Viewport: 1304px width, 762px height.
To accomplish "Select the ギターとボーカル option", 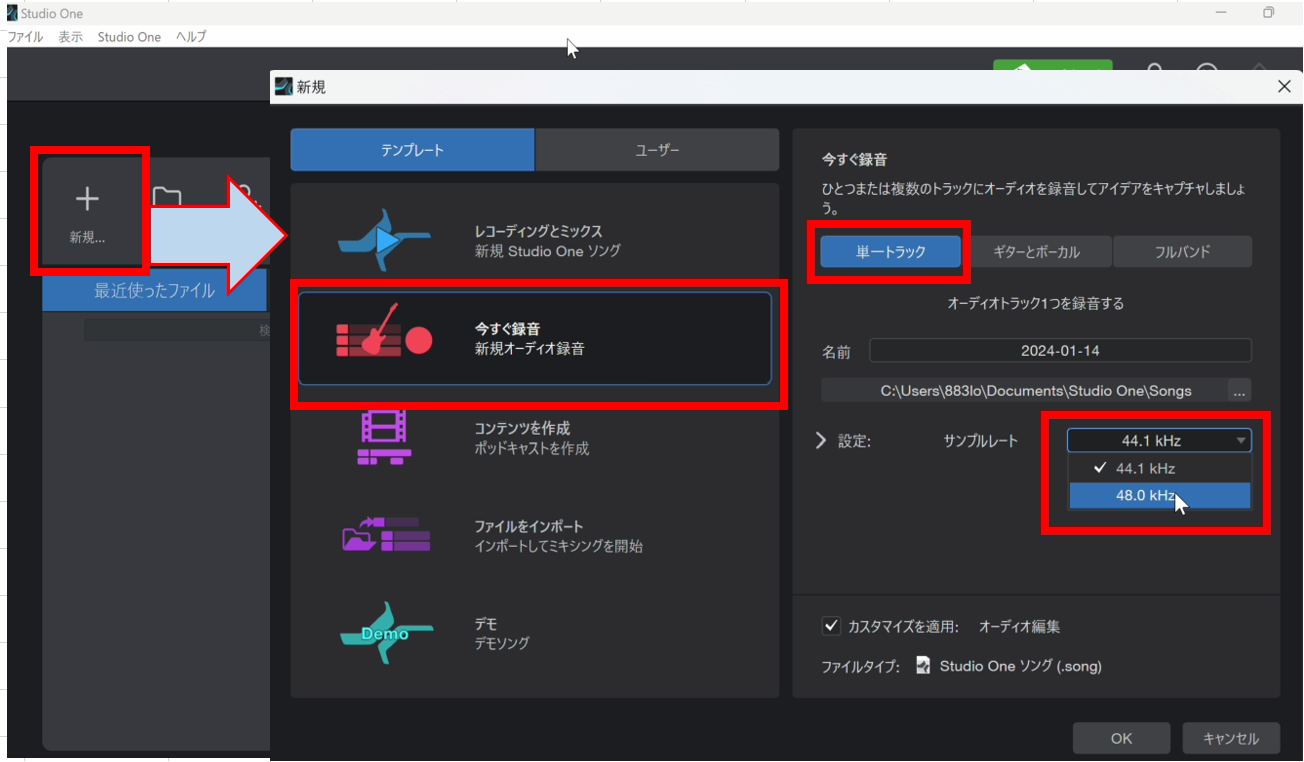I will 1037,252.
